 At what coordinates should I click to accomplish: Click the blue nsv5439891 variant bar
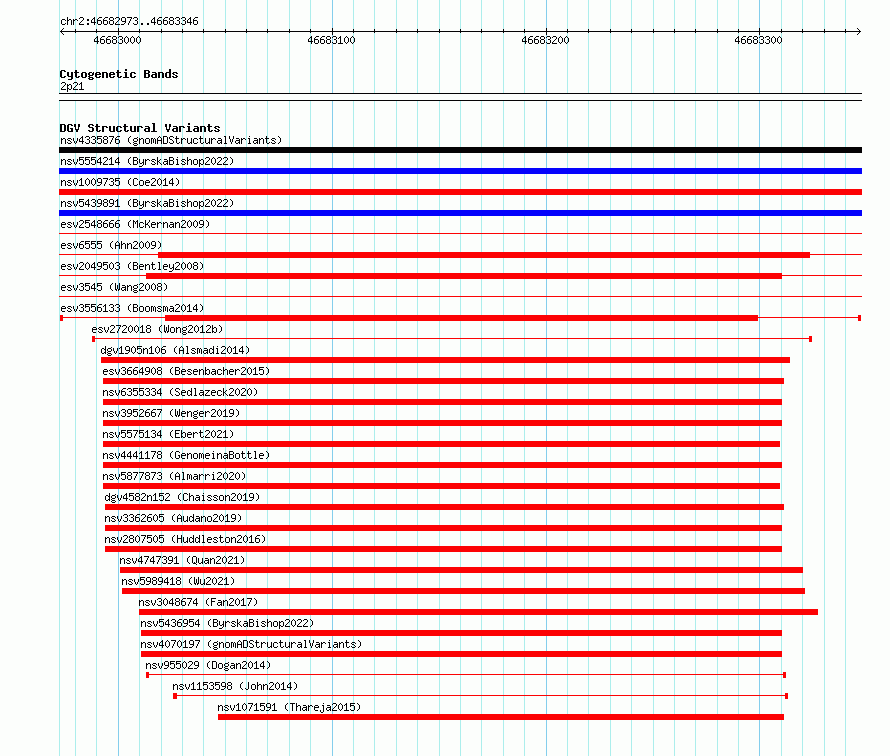(x=460, y=213)
